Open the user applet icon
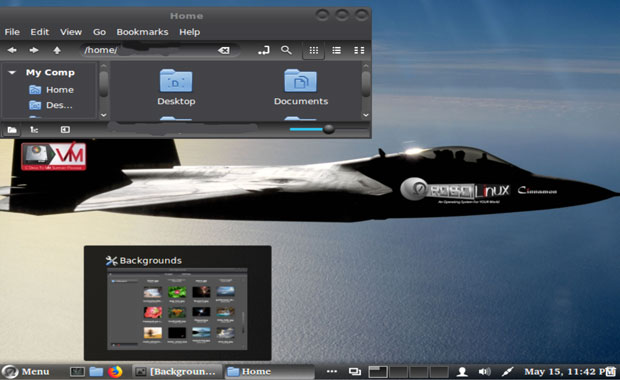This screenshot has height=380, width=620. coord(462,372)
